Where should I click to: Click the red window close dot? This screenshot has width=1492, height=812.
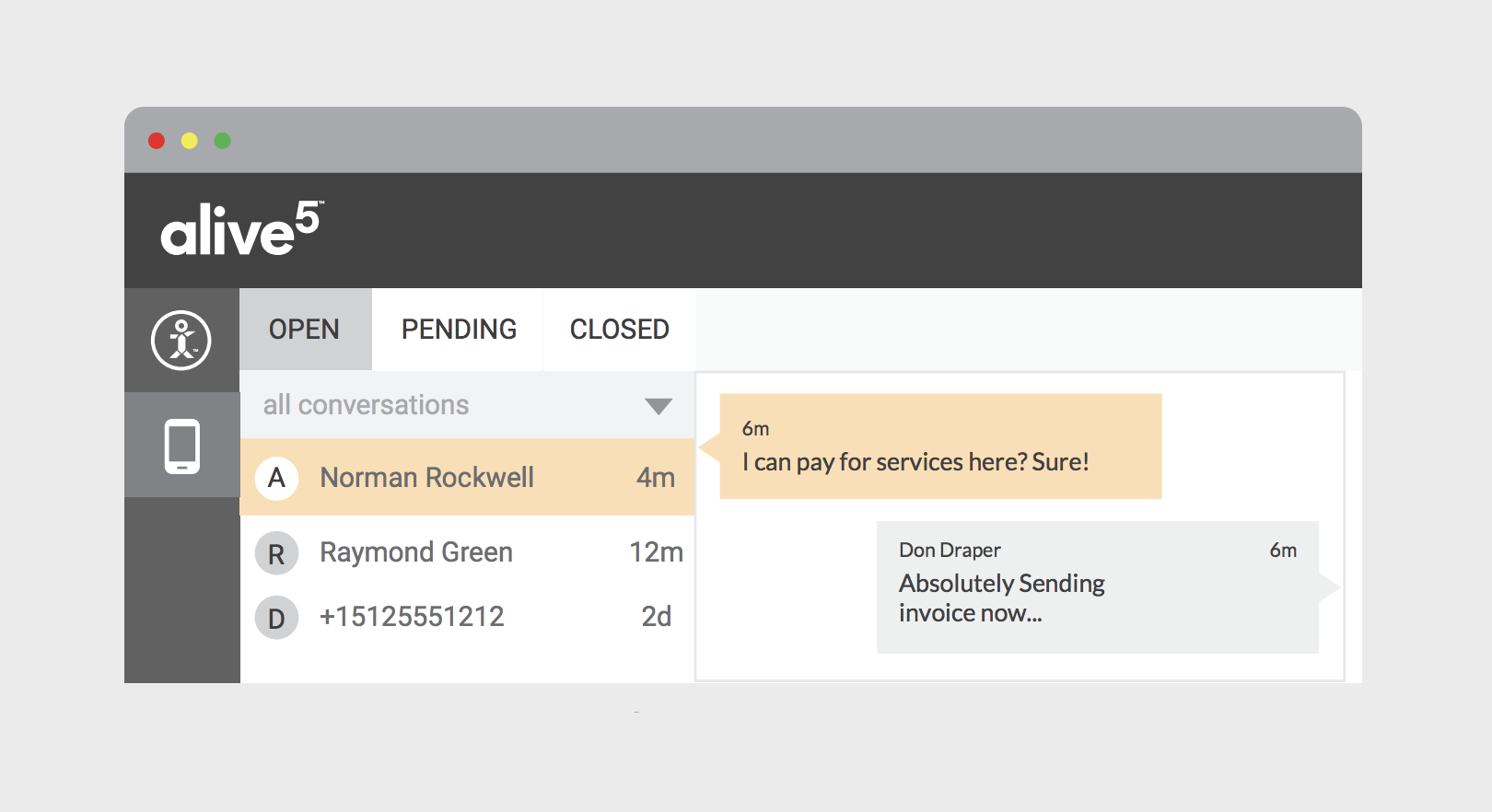coord(157,141)
